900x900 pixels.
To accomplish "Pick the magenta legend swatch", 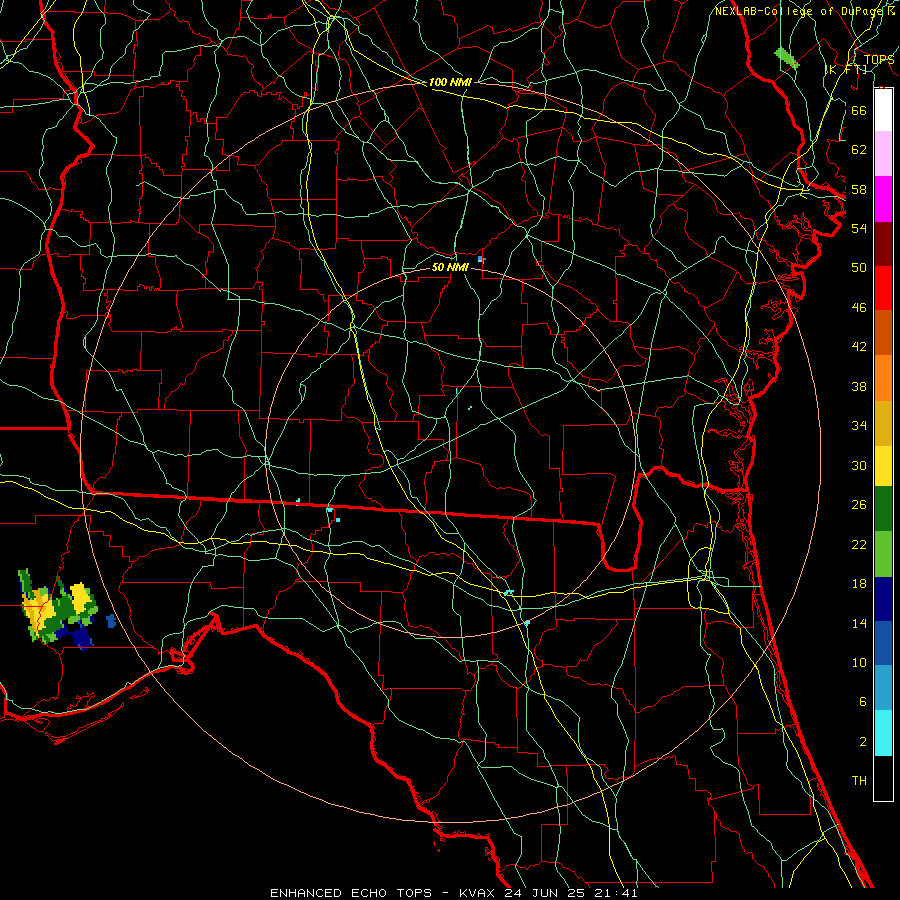I will point(883,199).
